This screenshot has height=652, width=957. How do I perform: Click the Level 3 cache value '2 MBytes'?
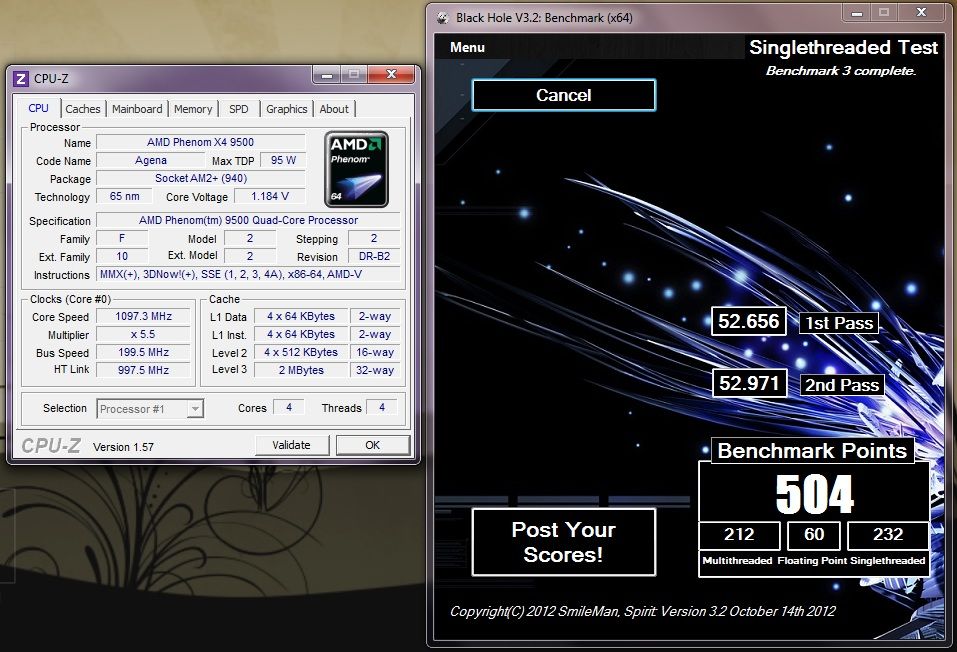coord(301,370)
